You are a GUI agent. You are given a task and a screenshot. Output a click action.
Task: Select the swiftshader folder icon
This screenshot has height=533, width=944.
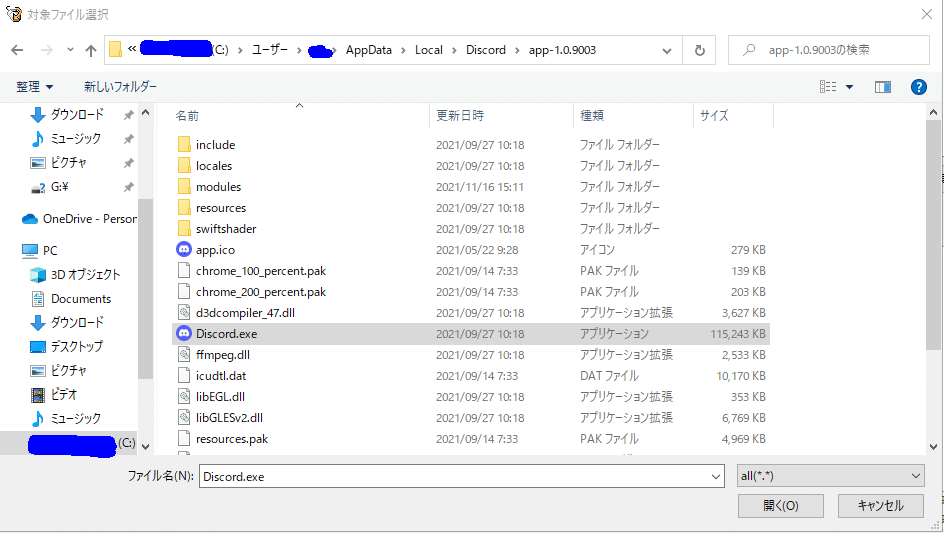[x=184, y=229]
